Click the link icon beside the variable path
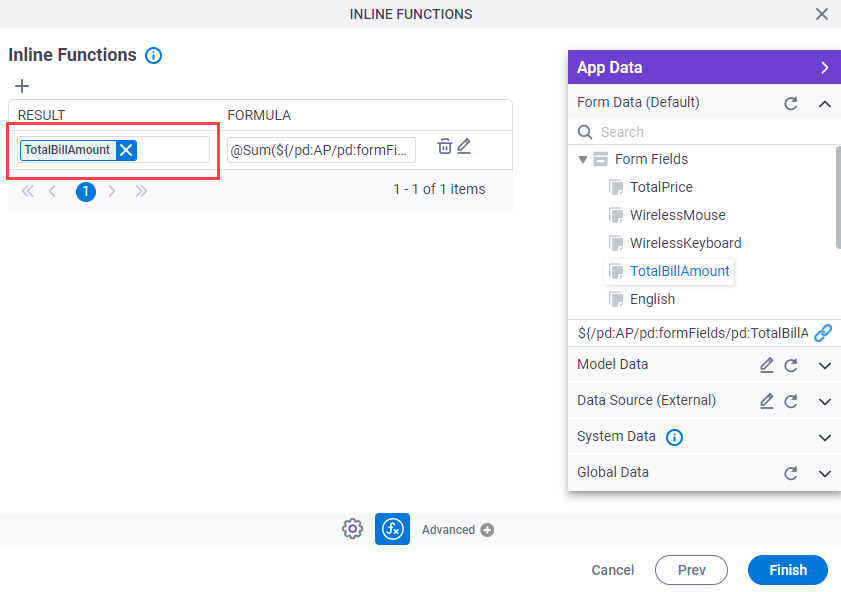This screenshot has height=592, width=841. pos(823,333)
